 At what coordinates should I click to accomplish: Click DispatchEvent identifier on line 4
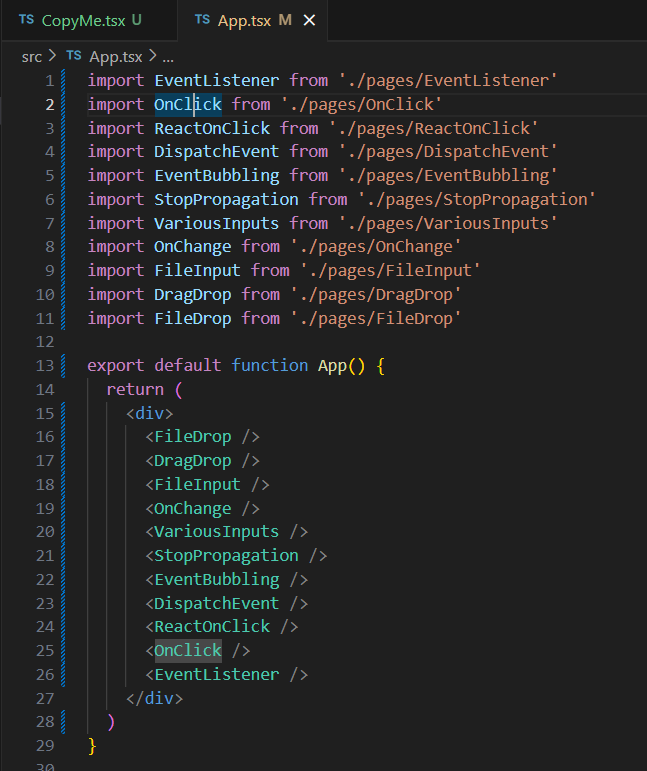click(216, 151)
